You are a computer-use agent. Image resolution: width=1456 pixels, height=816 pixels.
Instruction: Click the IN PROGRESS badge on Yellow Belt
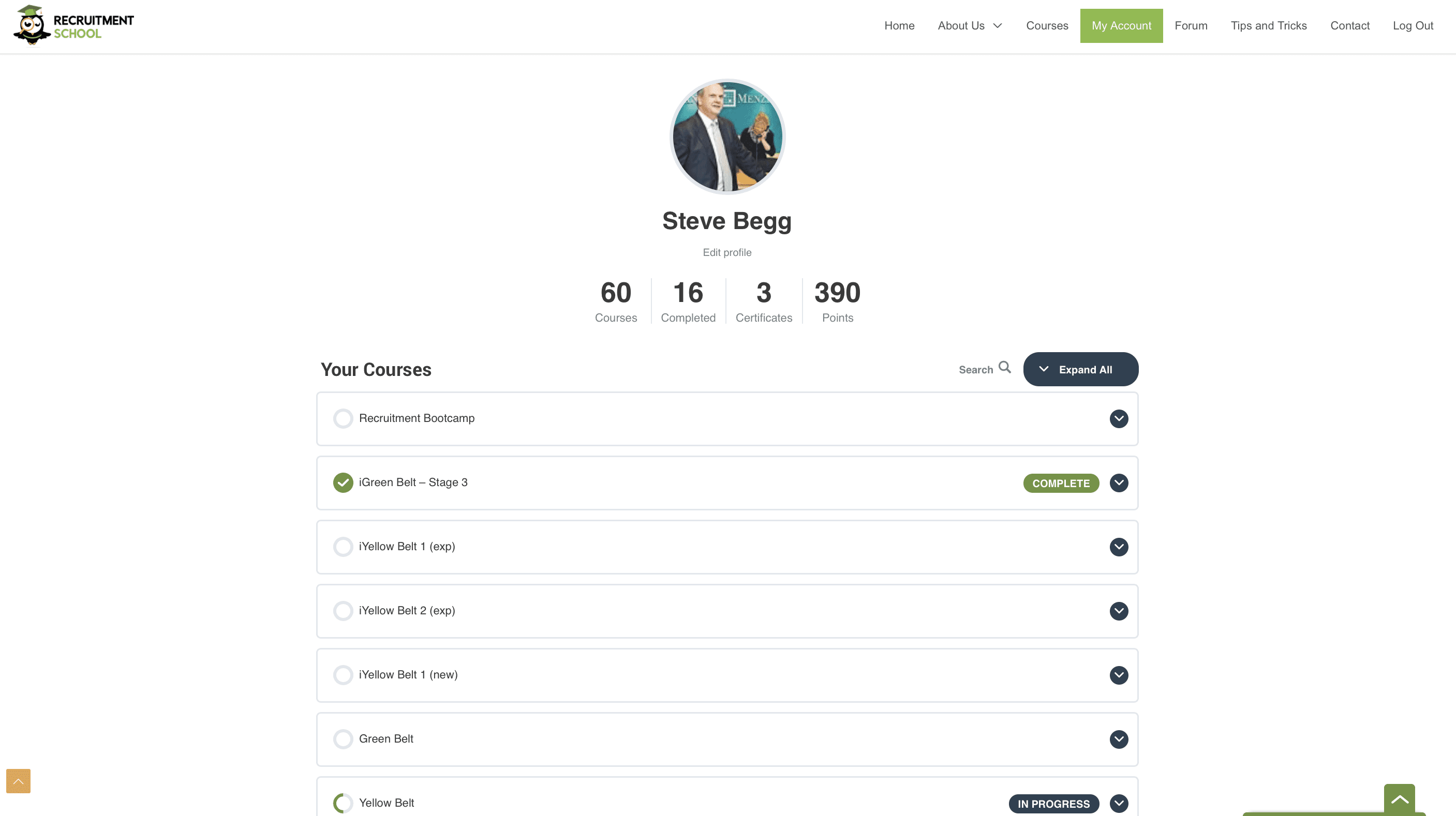[x=1053, y=804]
